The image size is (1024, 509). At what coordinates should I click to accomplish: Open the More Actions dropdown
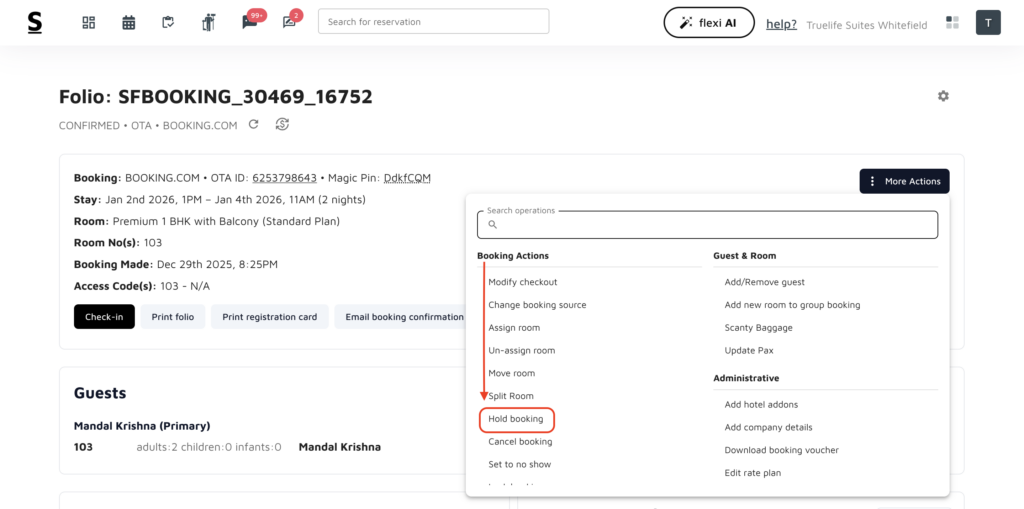(904, 181)
